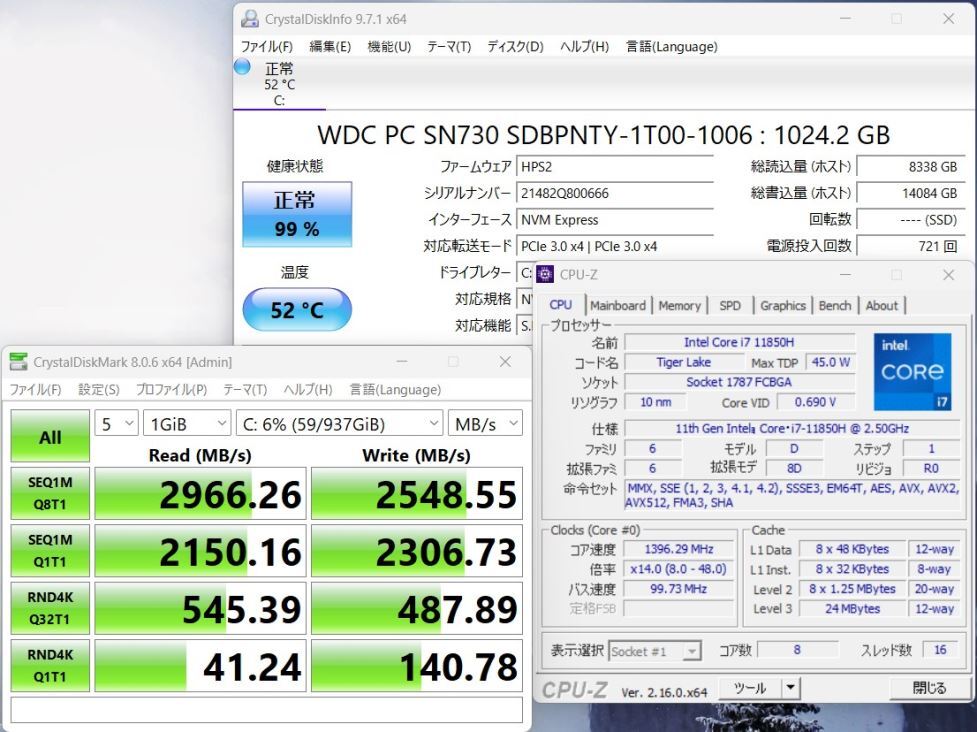
Task: Click the CrystalDiskInfo title bar app icon
Action: click(250, 19)
